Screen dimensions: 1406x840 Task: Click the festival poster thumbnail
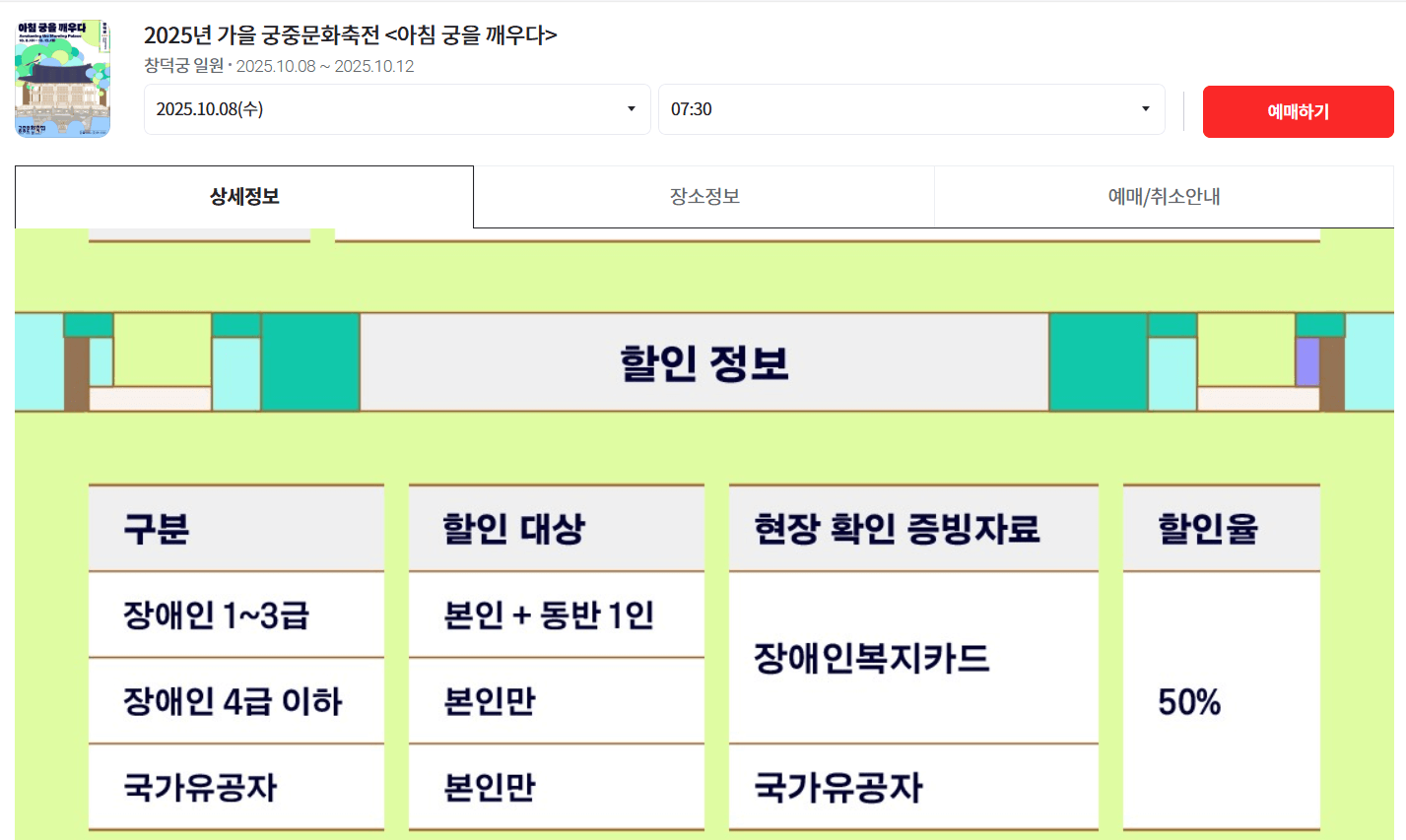tap(62, 79)
